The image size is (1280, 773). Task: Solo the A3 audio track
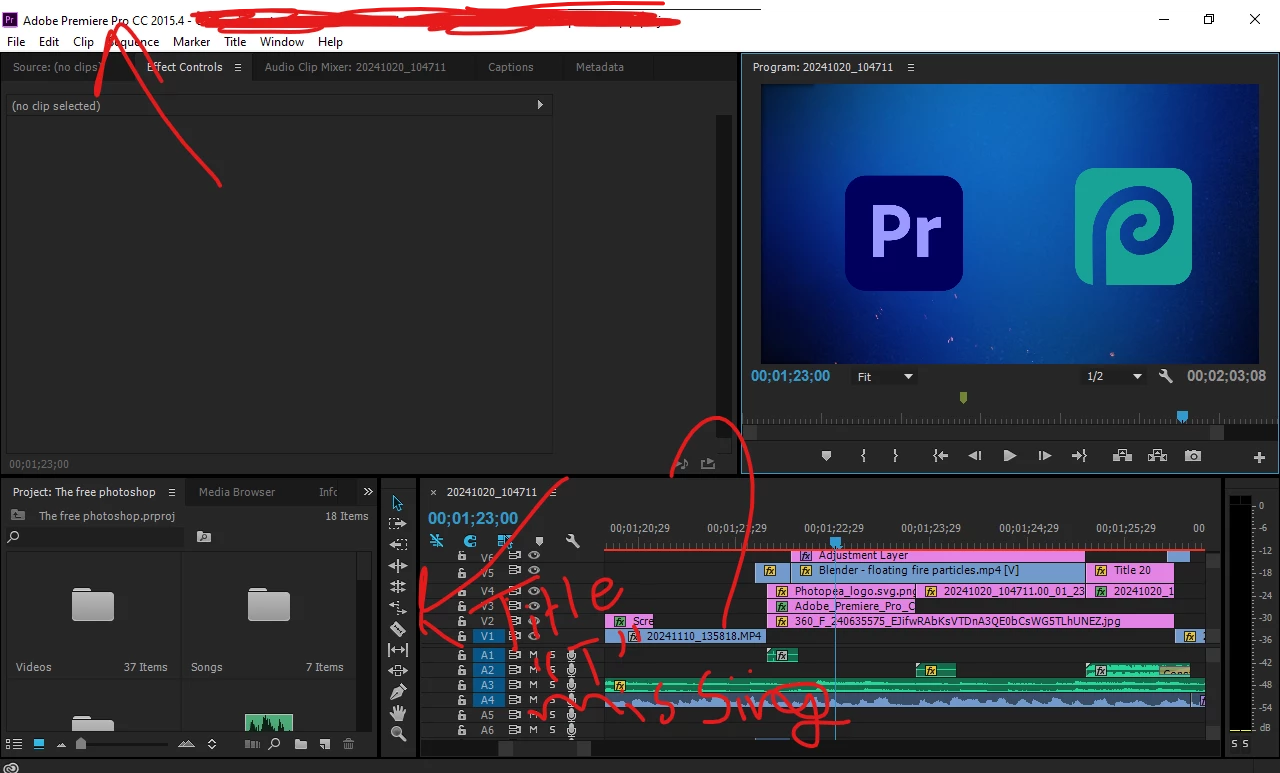click(x=551, y=685)
